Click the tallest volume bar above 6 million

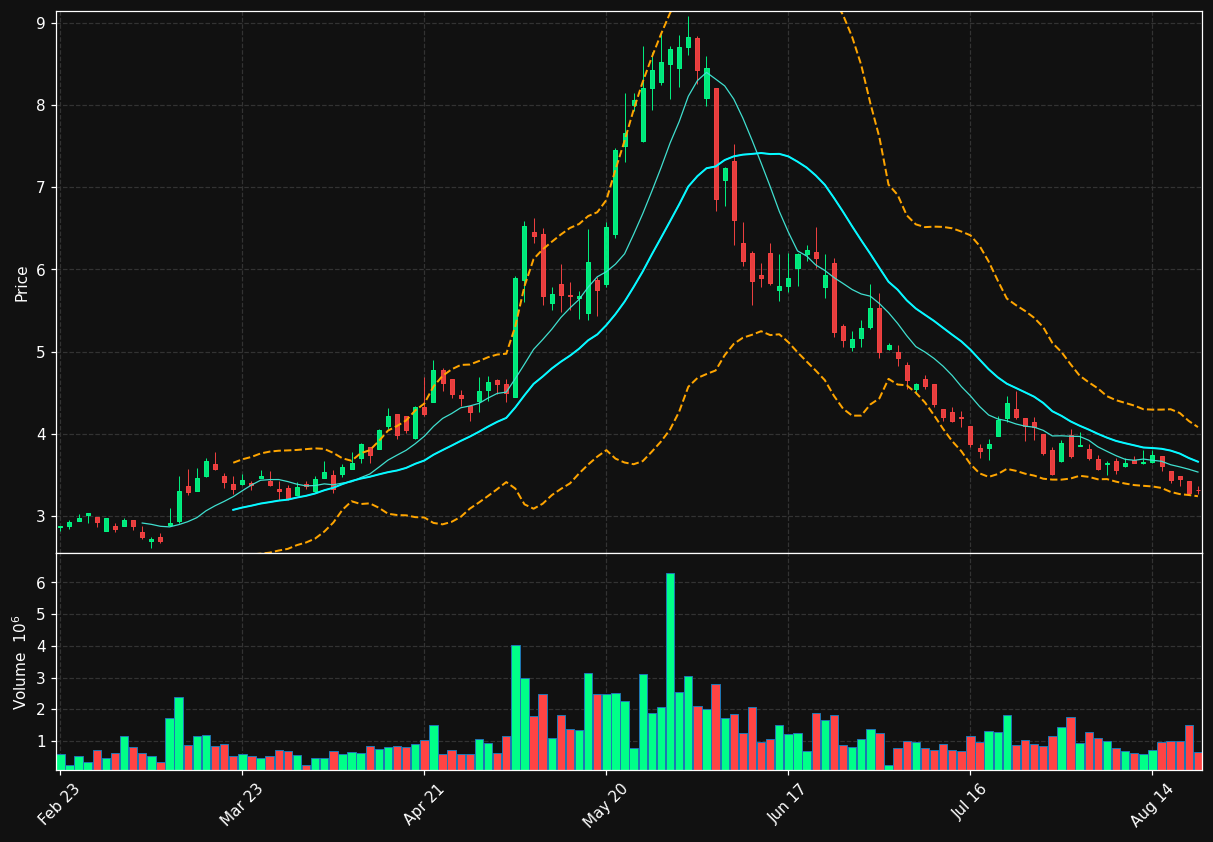point(670,671)
